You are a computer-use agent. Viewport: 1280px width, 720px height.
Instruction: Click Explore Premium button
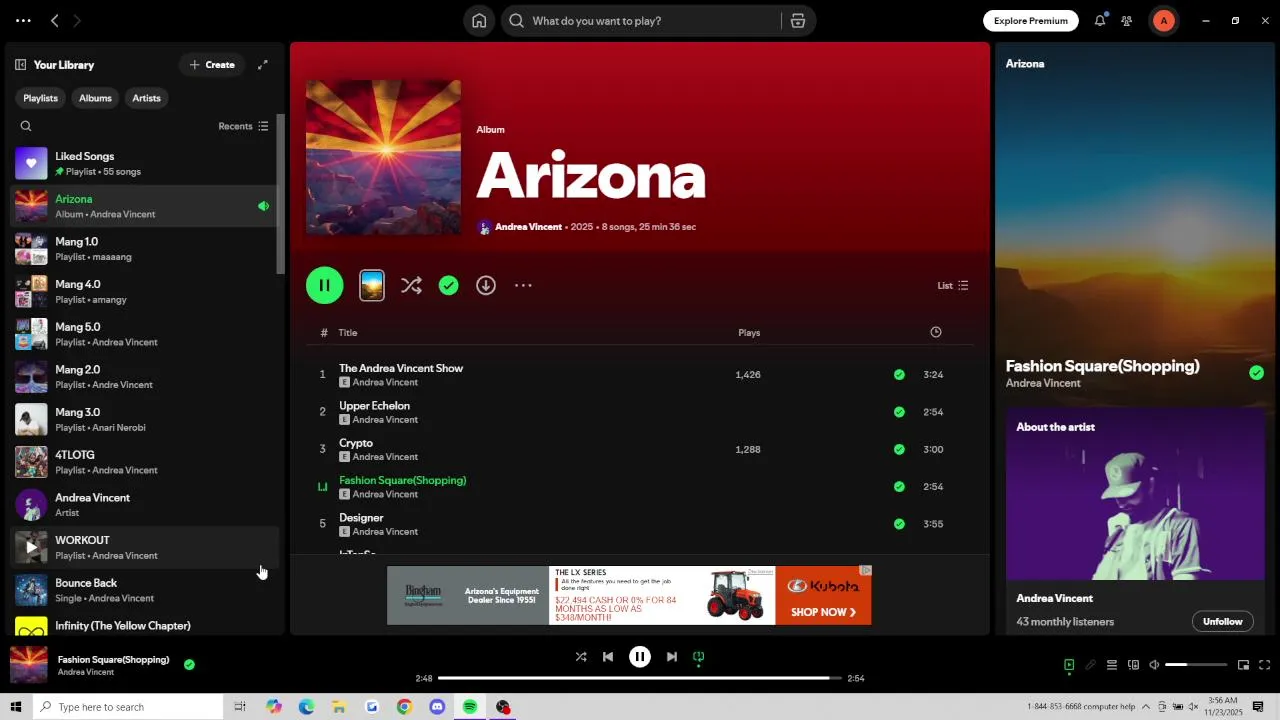(x=1030, y=21)
